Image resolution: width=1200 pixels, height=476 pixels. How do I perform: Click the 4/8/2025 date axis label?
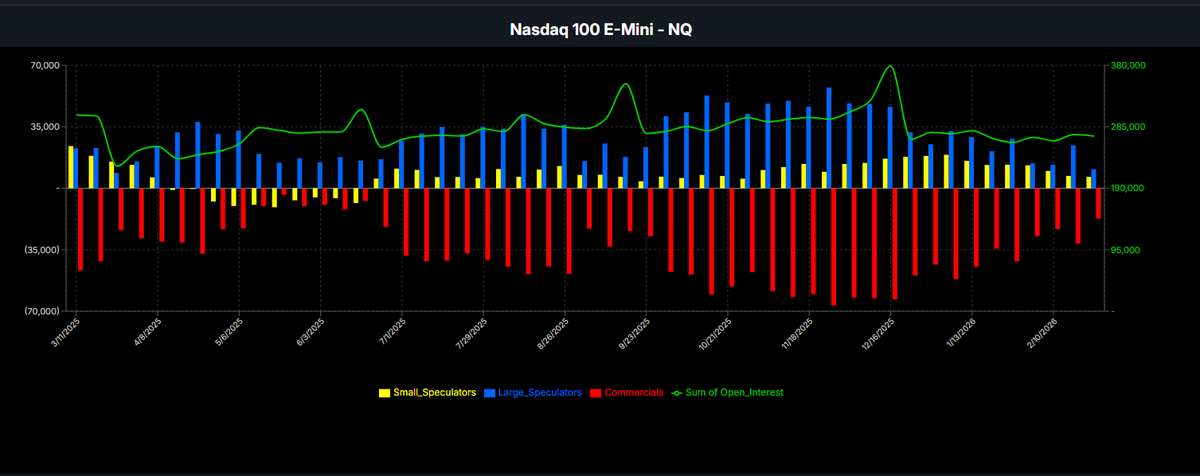click(x=147, y=332)
